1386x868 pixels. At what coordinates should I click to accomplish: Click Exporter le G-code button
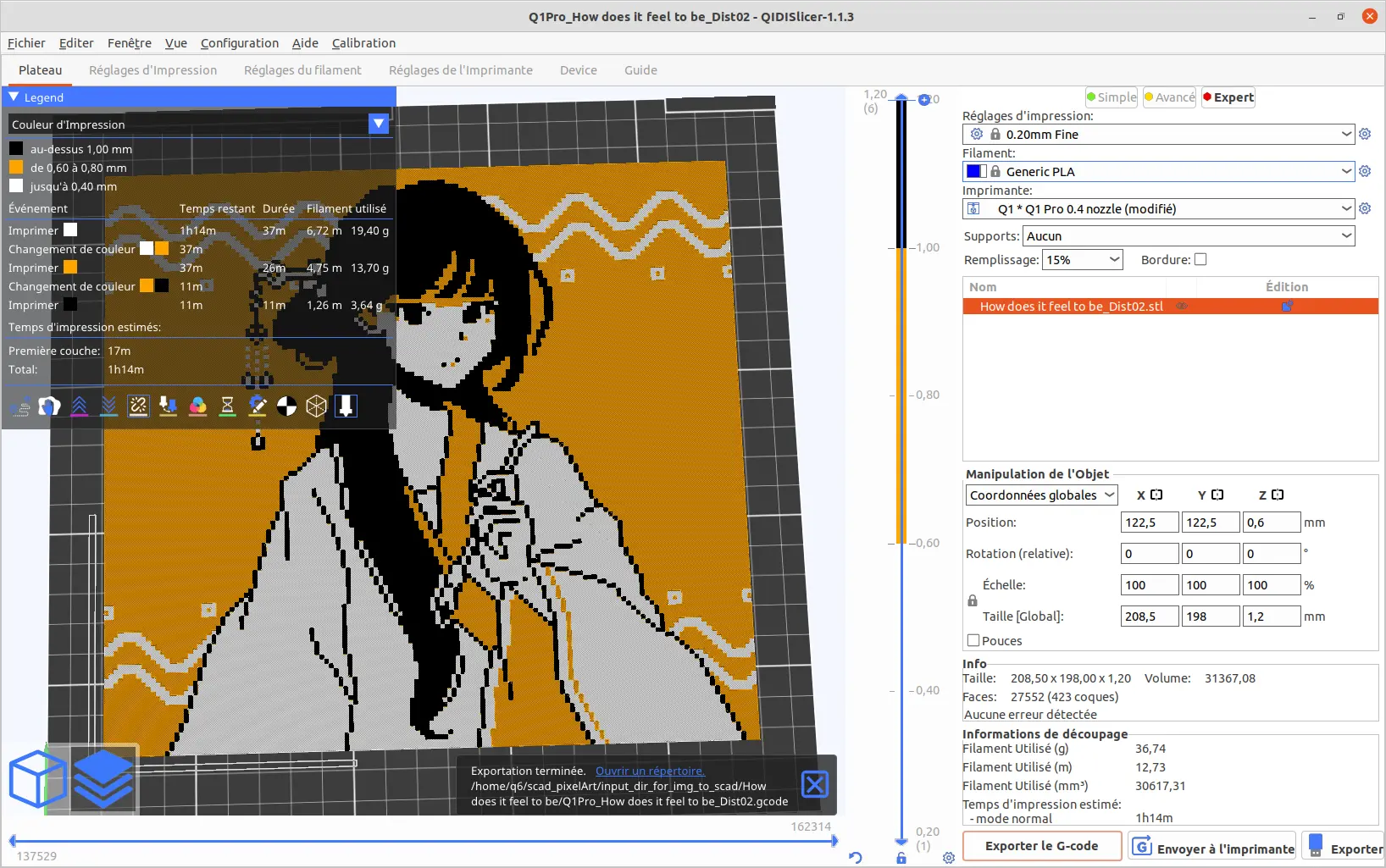pos(1042,846)
